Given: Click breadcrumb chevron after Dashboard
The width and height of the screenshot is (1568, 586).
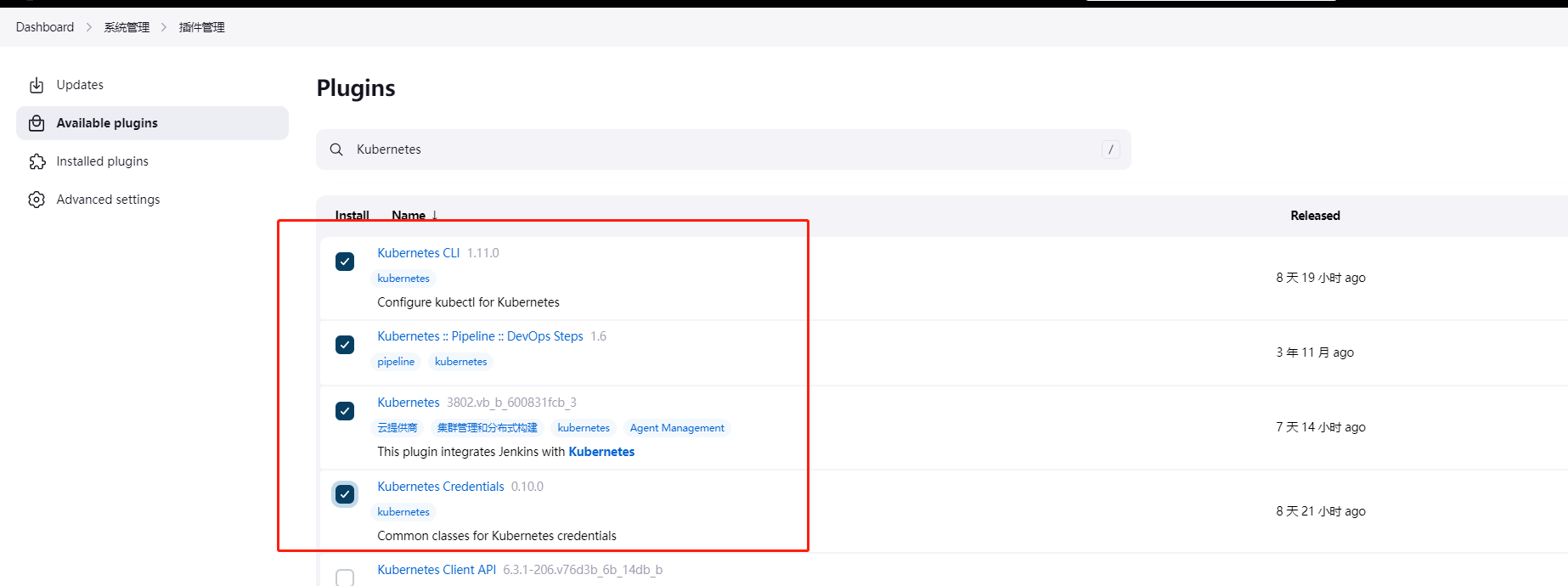Looking at the screenshot, I should tap(88, 27).
